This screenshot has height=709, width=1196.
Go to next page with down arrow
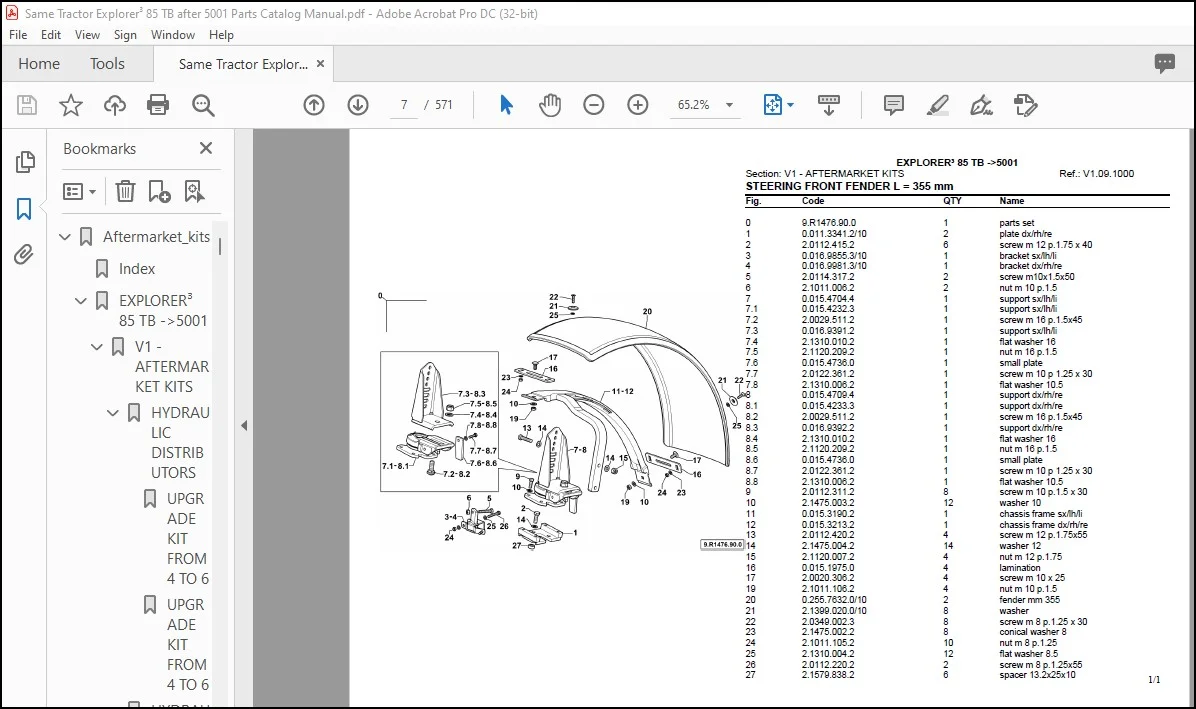pyautogui.click(x=358, y=105)
